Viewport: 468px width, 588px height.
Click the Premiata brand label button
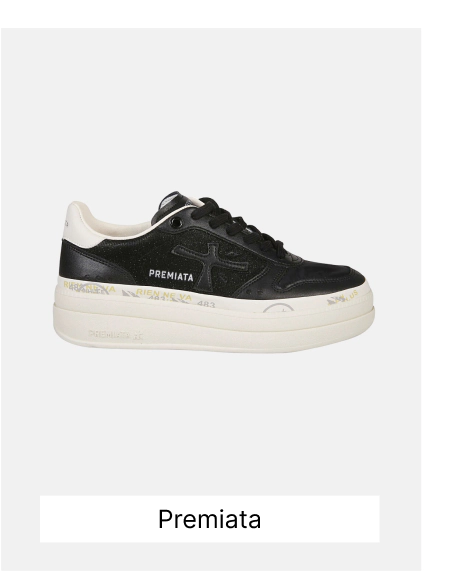coord(210,519)
